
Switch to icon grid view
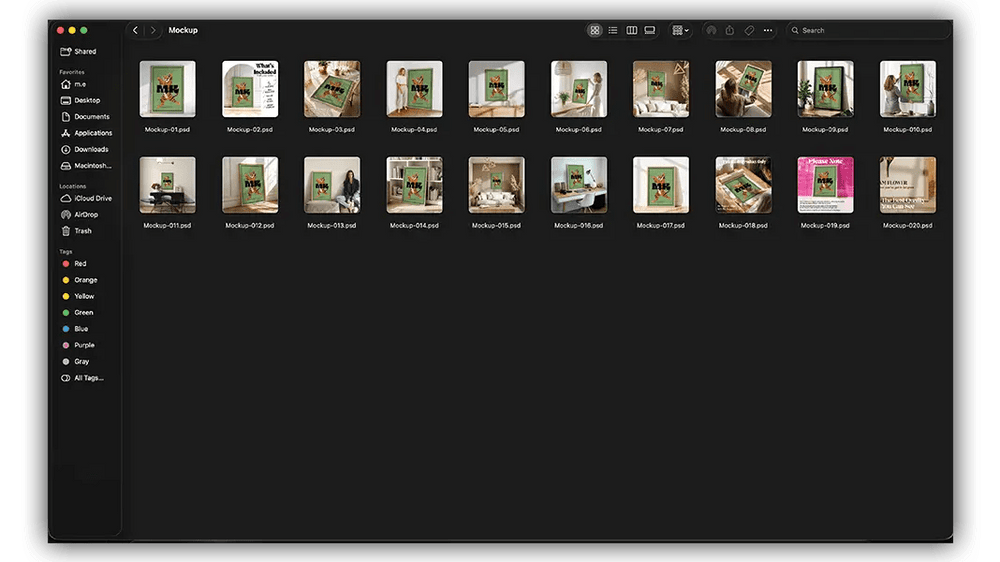point(594,30)
